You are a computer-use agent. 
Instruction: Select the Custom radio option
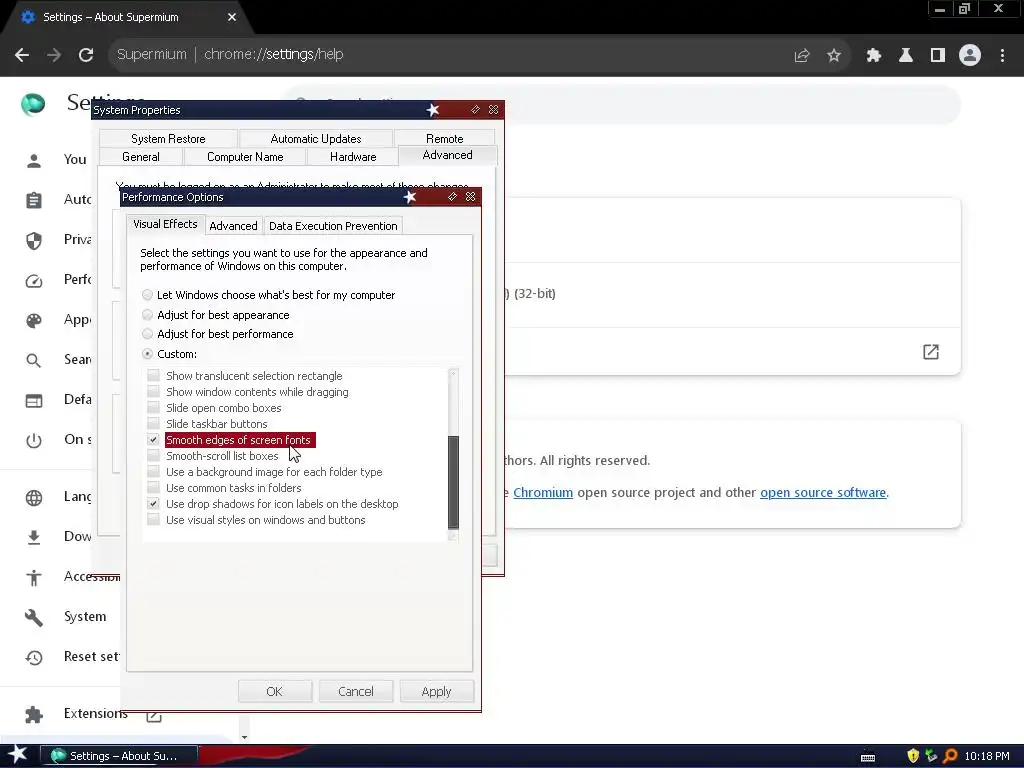coord(148,354)
